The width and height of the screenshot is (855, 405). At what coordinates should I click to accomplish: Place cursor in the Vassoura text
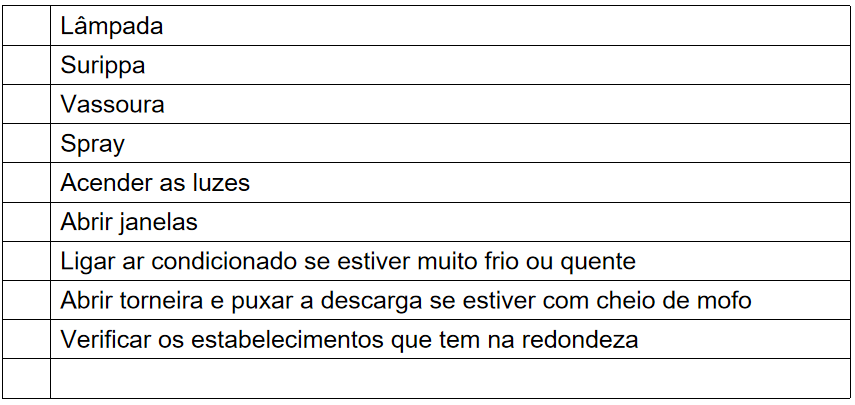tap(112, 105)
